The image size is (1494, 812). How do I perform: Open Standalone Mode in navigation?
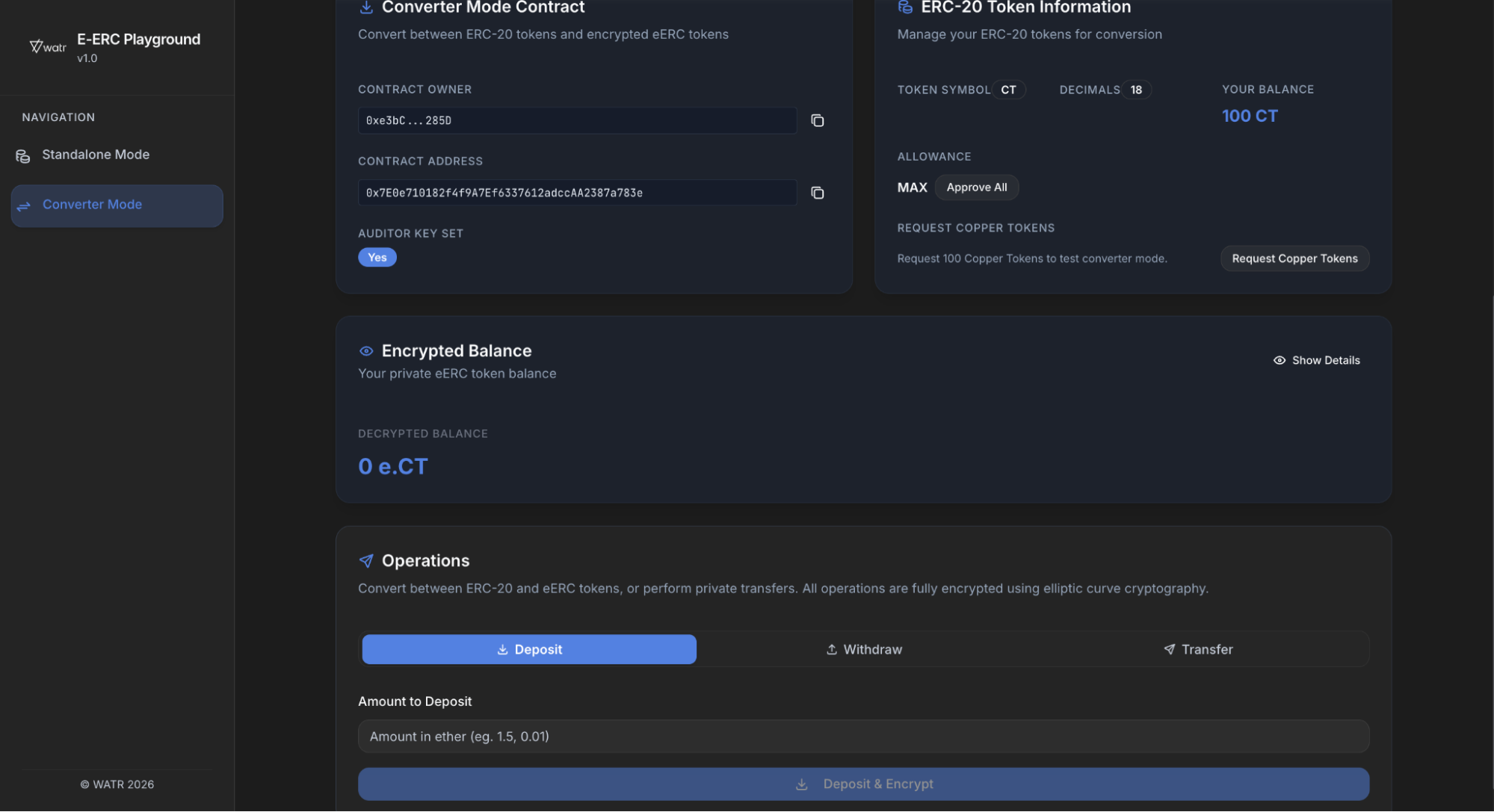96,155
